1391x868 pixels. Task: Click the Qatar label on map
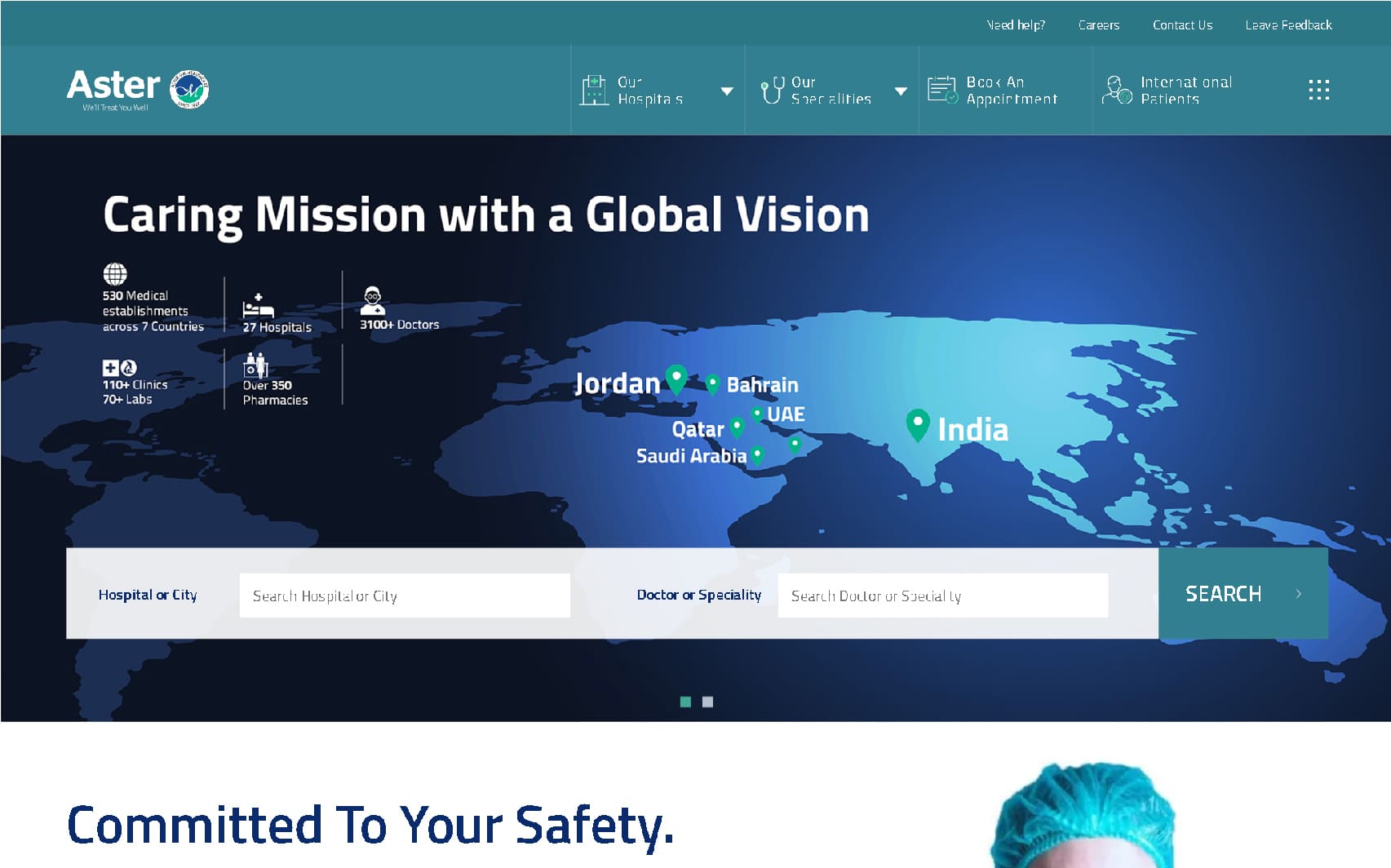[698, 429]
